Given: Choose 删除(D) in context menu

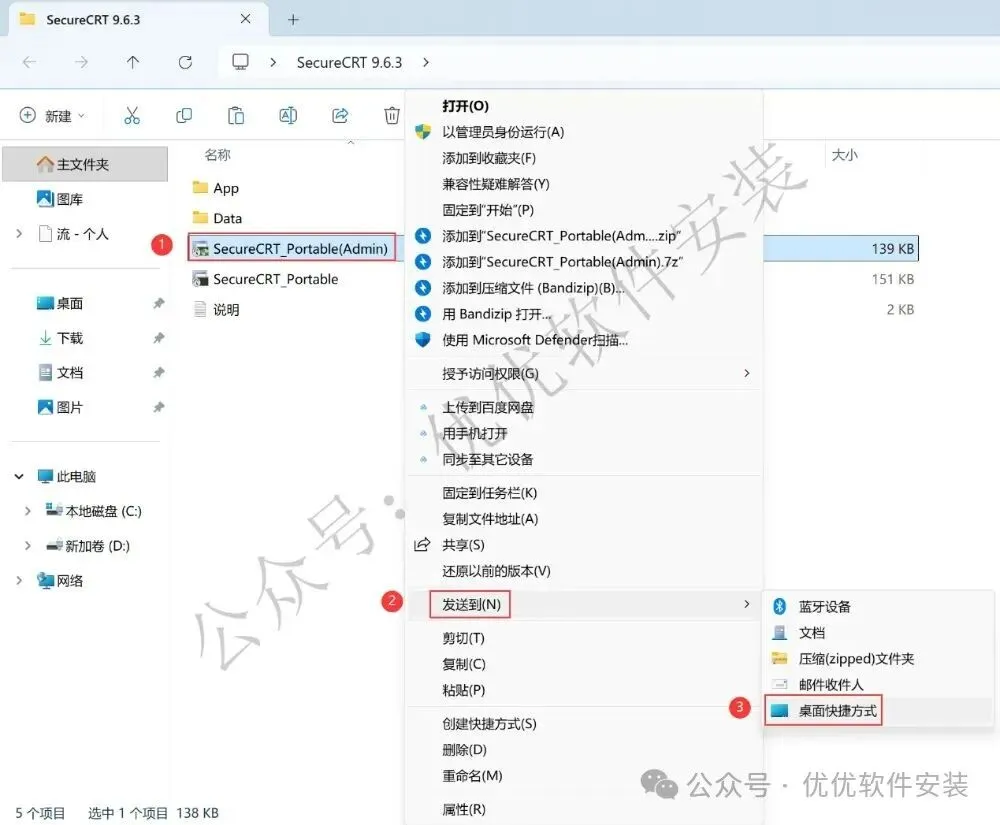Looking at the screenshot, I should point(464,750).
